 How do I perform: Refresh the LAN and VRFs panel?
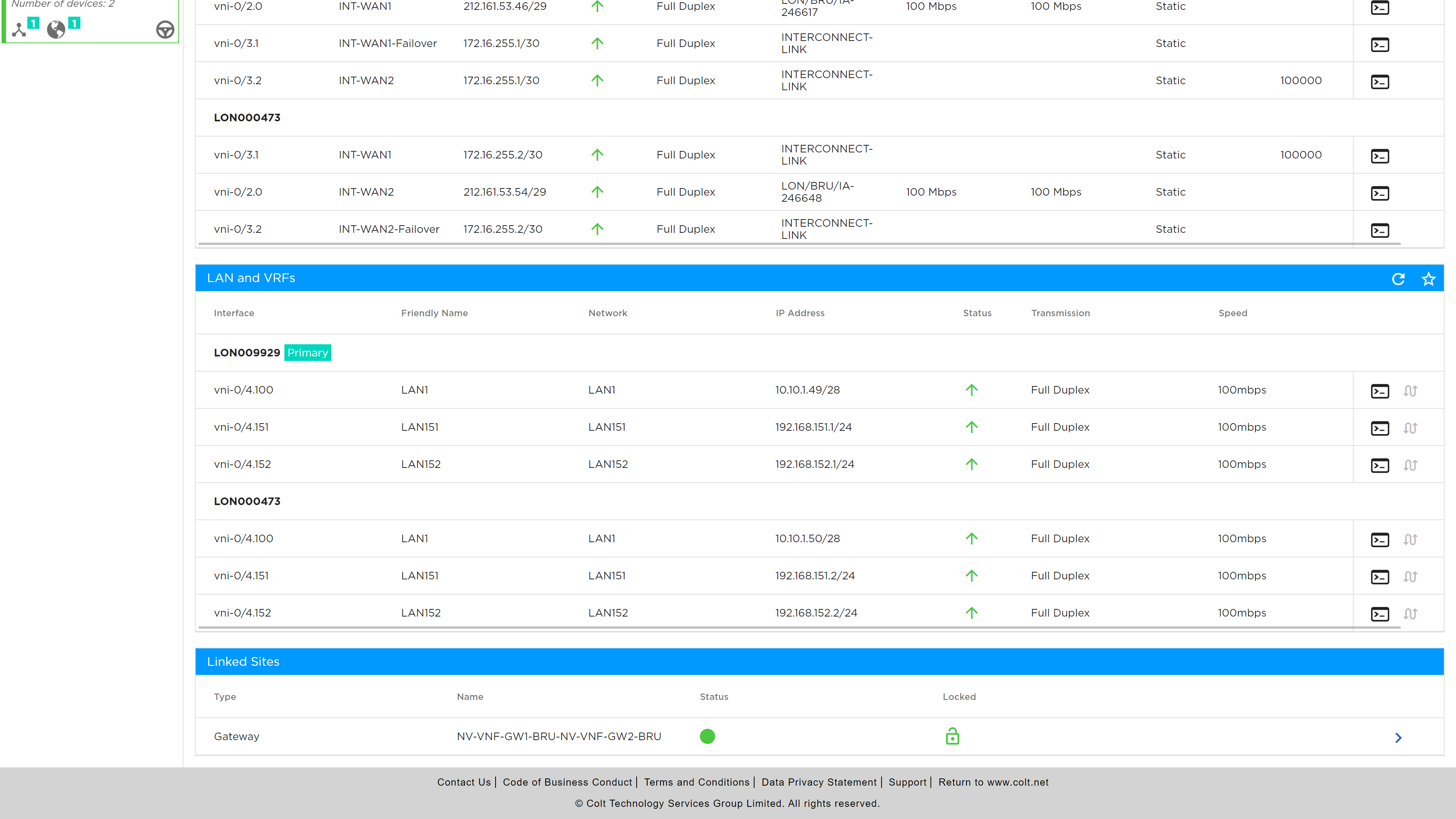[x=1398, y=279]
